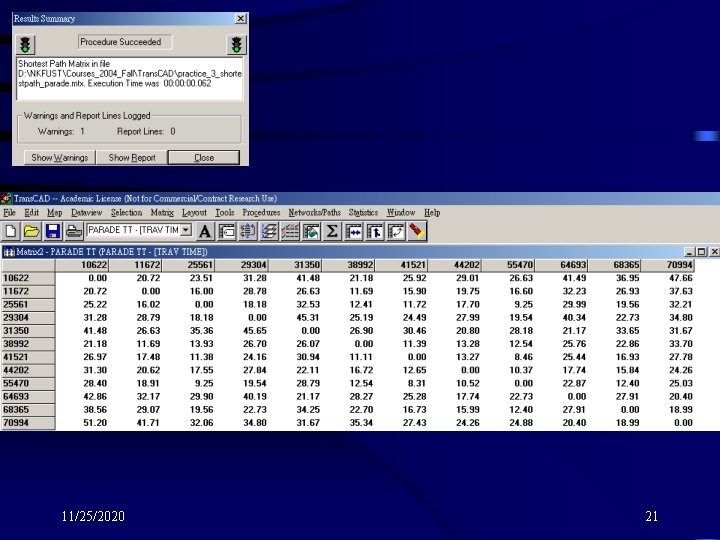Click the Print toolbar icon
Viewport: 720px width, 540px height.
pyautogui.click(x=73, y=231)
